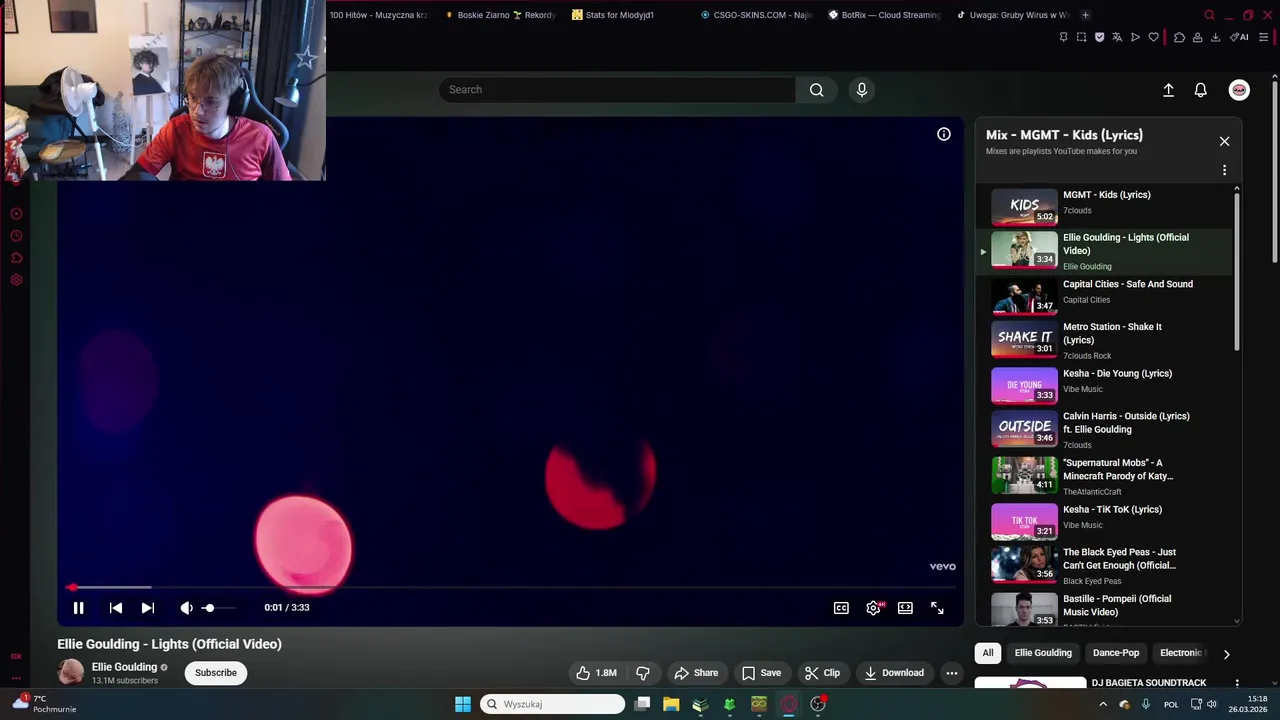Image resolution: width=1280 pixels, height=720 pixels.
Task: Adjust the player volume slider
Action: pyautogui.click(x=220, y=608)
